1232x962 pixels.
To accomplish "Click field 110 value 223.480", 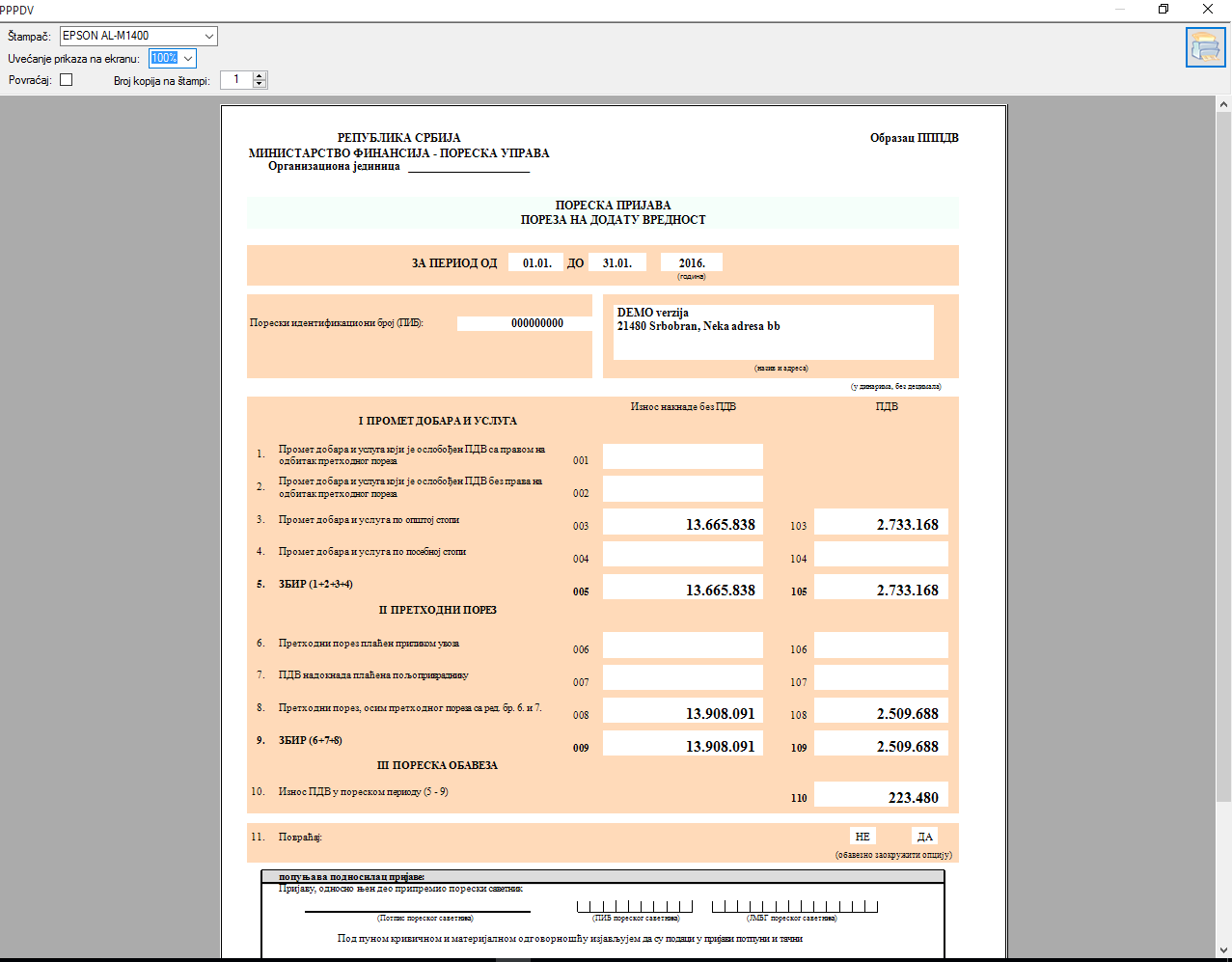I will (x=881, y=796).
